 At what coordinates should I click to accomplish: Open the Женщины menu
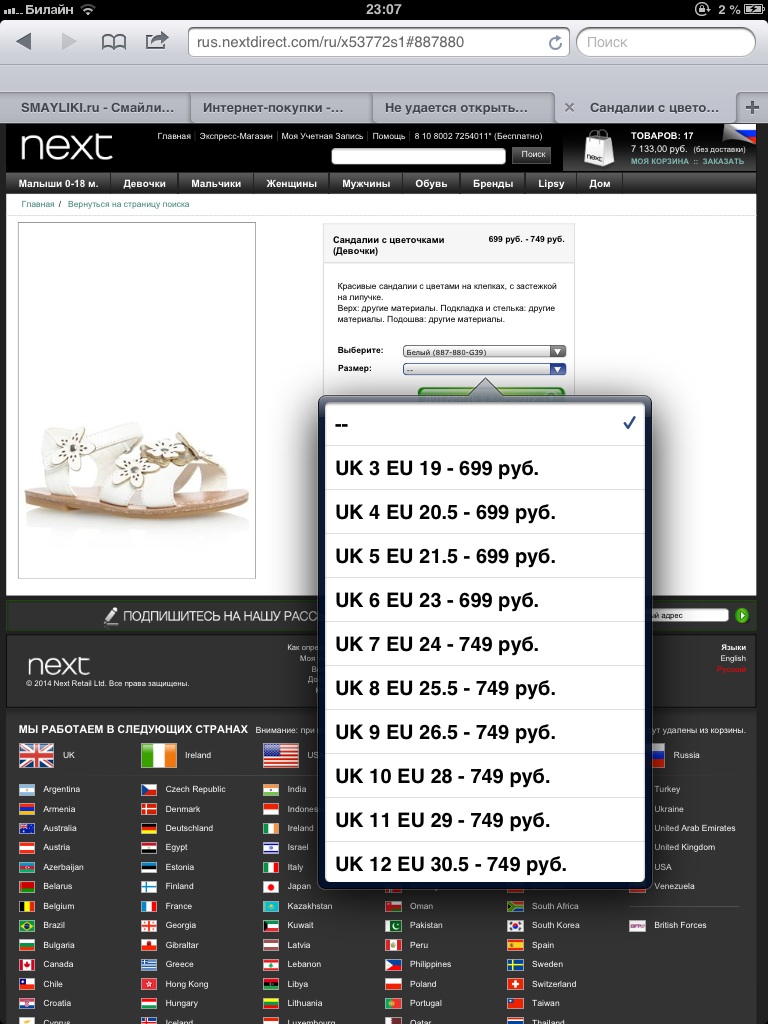pyautogui.click(x=291, y=184)
